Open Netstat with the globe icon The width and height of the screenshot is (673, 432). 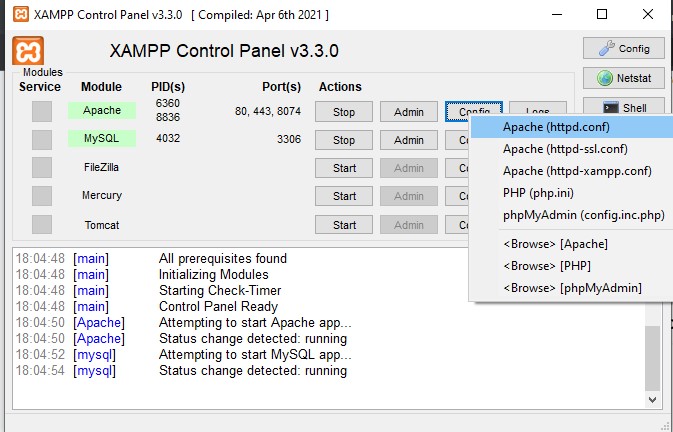point(624,78)
